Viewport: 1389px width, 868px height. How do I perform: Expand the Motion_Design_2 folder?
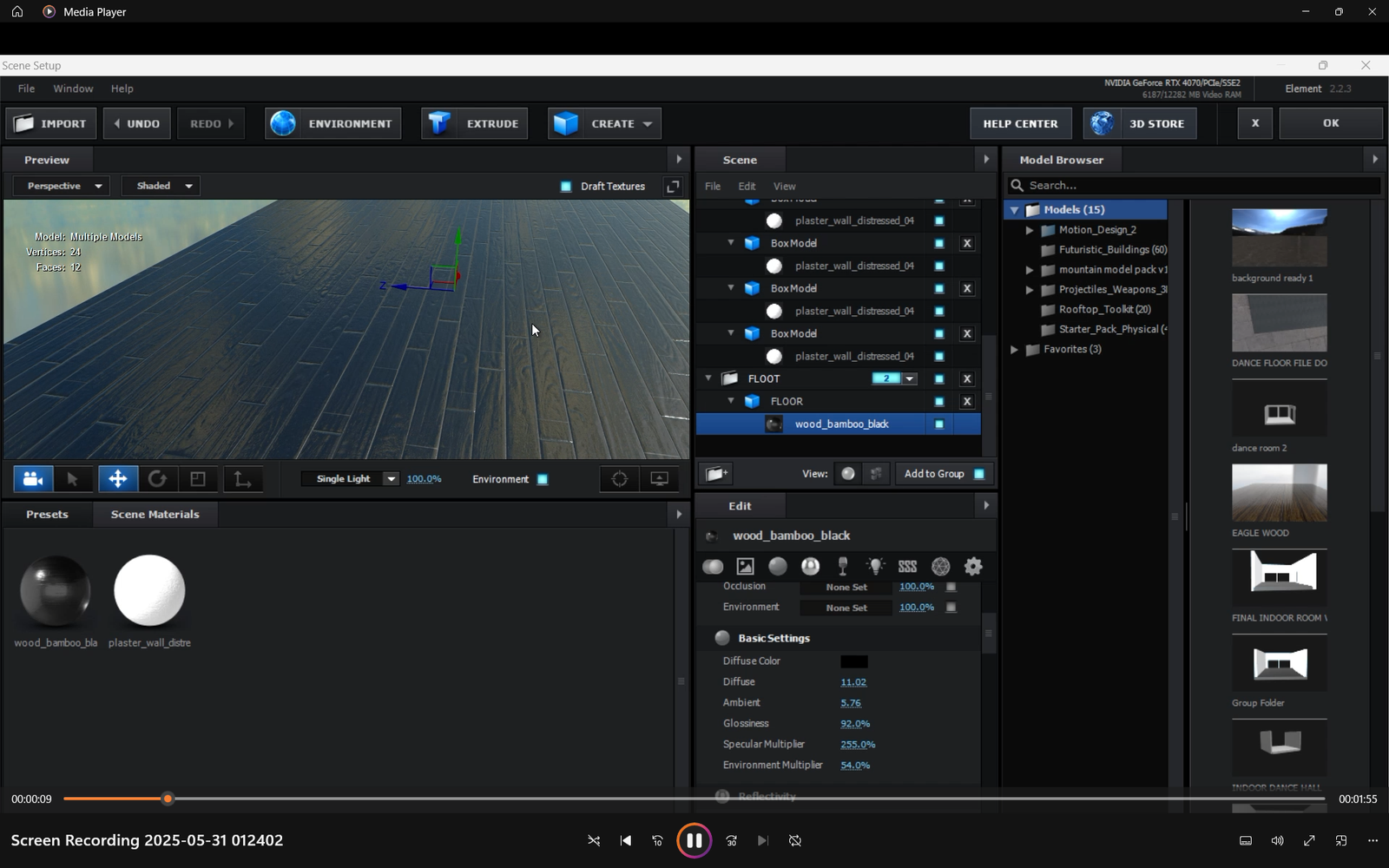pos(1030,230)
